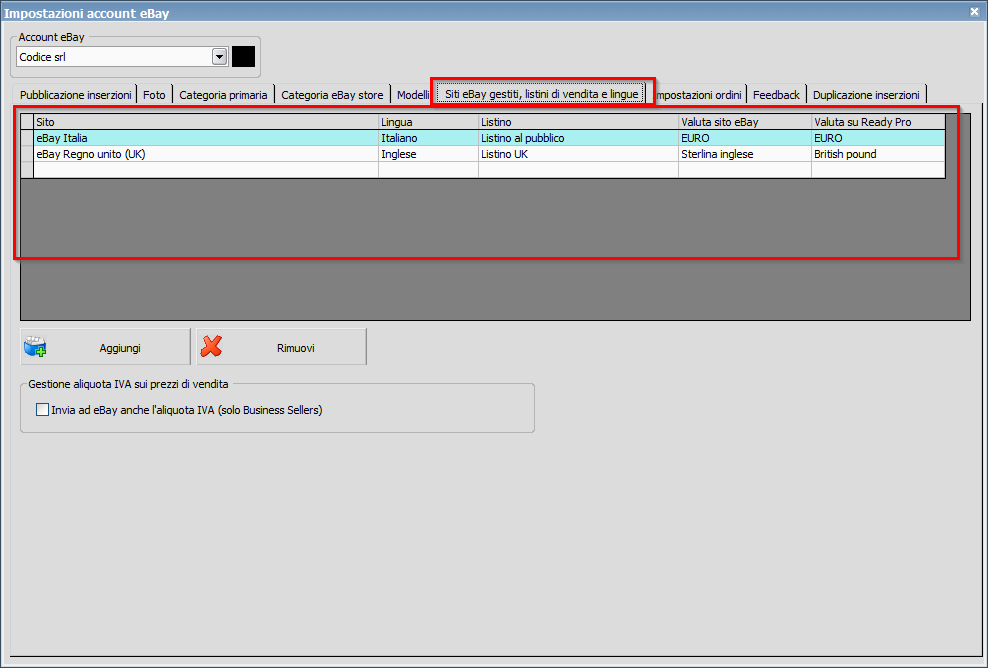Click the row selector of eBay Italia
The height and width of the screenshot is (668, 988).
point(27,138)
